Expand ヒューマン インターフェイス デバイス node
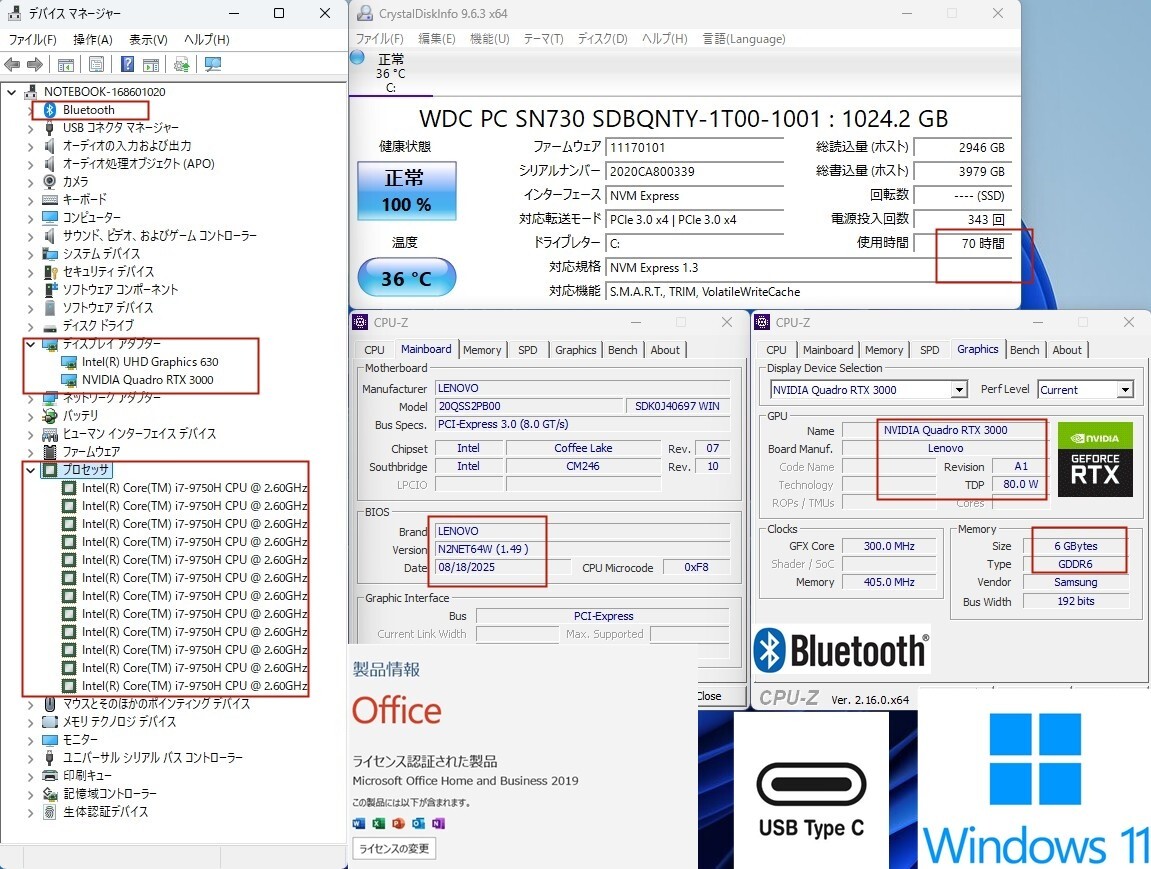The image size is (1151, 869). 30,434
